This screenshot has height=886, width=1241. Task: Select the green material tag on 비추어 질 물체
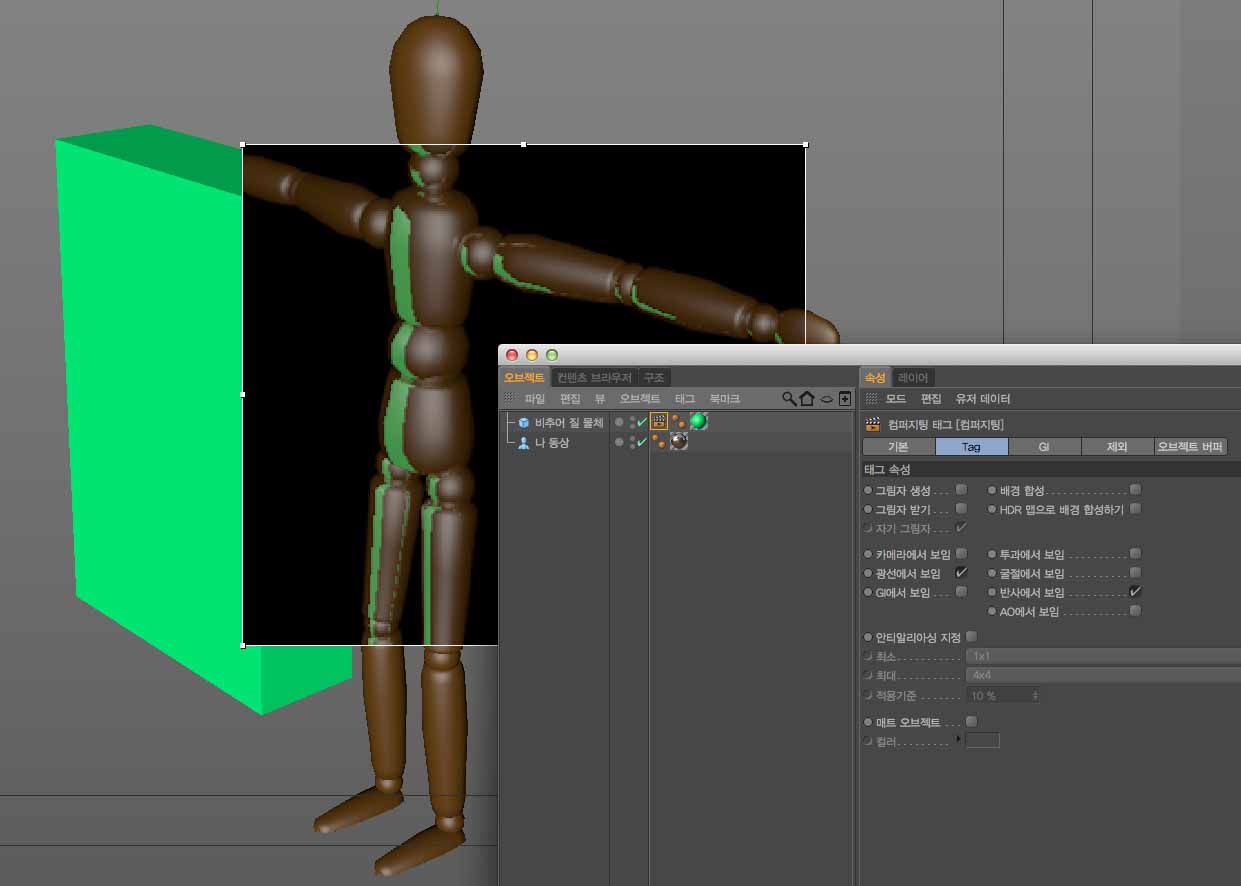[x=698, y=422]
